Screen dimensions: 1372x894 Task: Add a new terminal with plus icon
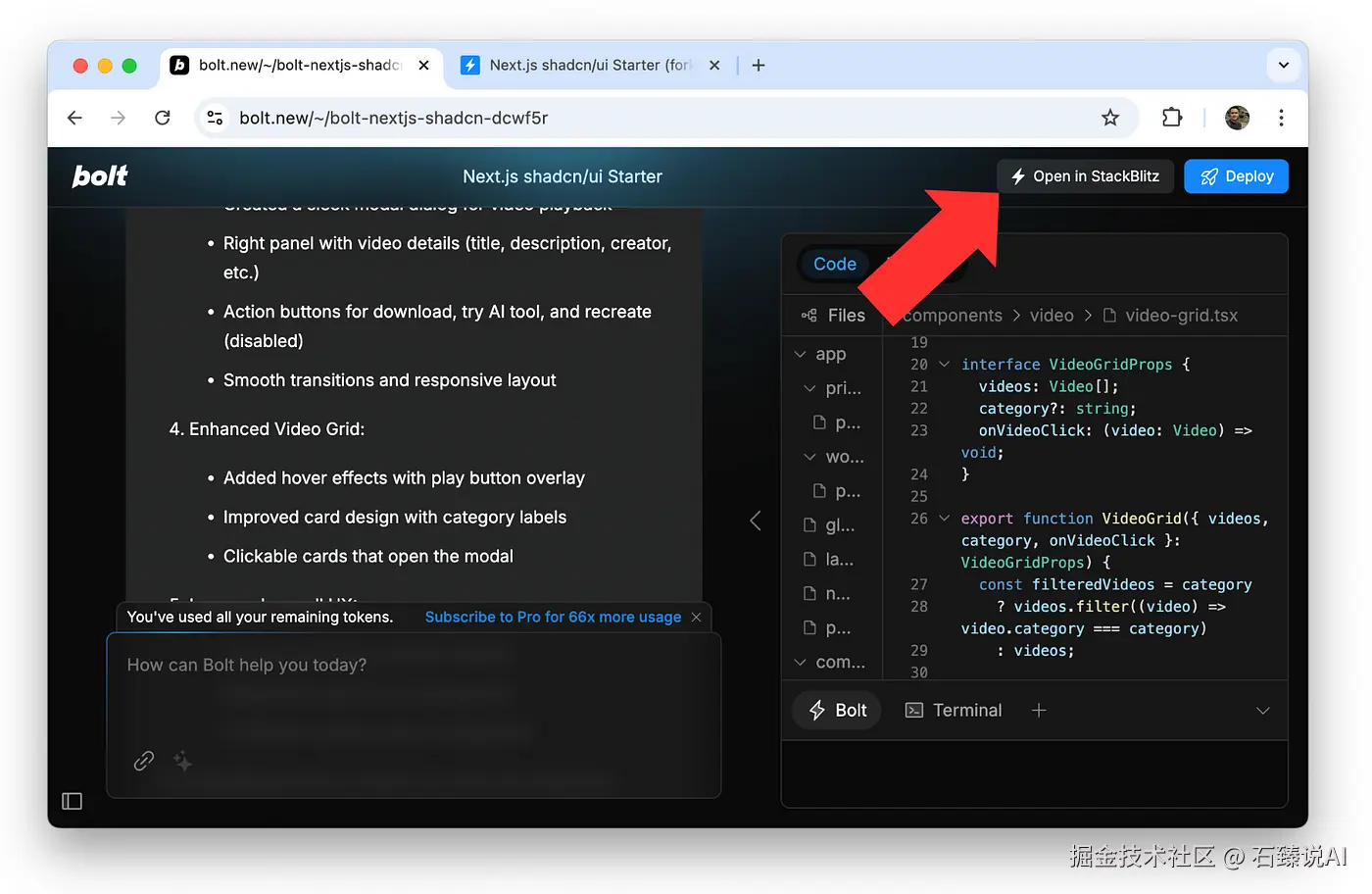click(x=1039, y=711)
